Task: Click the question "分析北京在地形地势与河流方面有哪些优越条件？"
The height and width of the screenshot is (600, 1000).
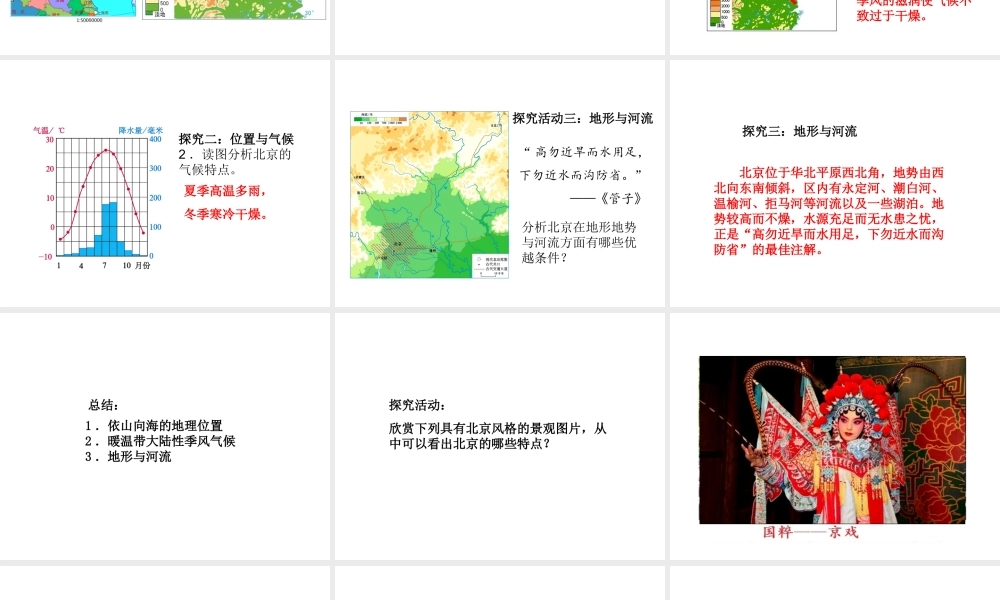Action: coord(579,242)
